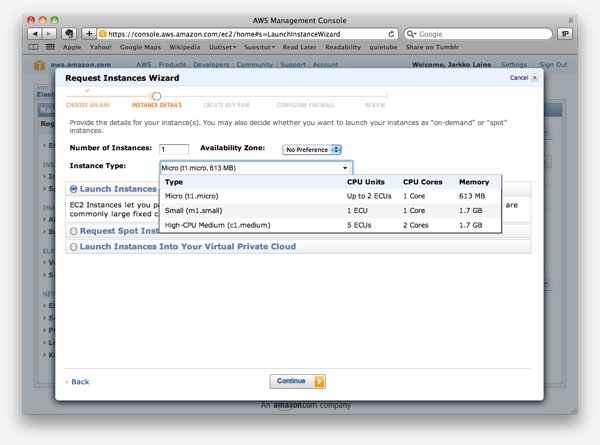
Task: Reload the page using the refresh icon
Action: click(392, 33)
